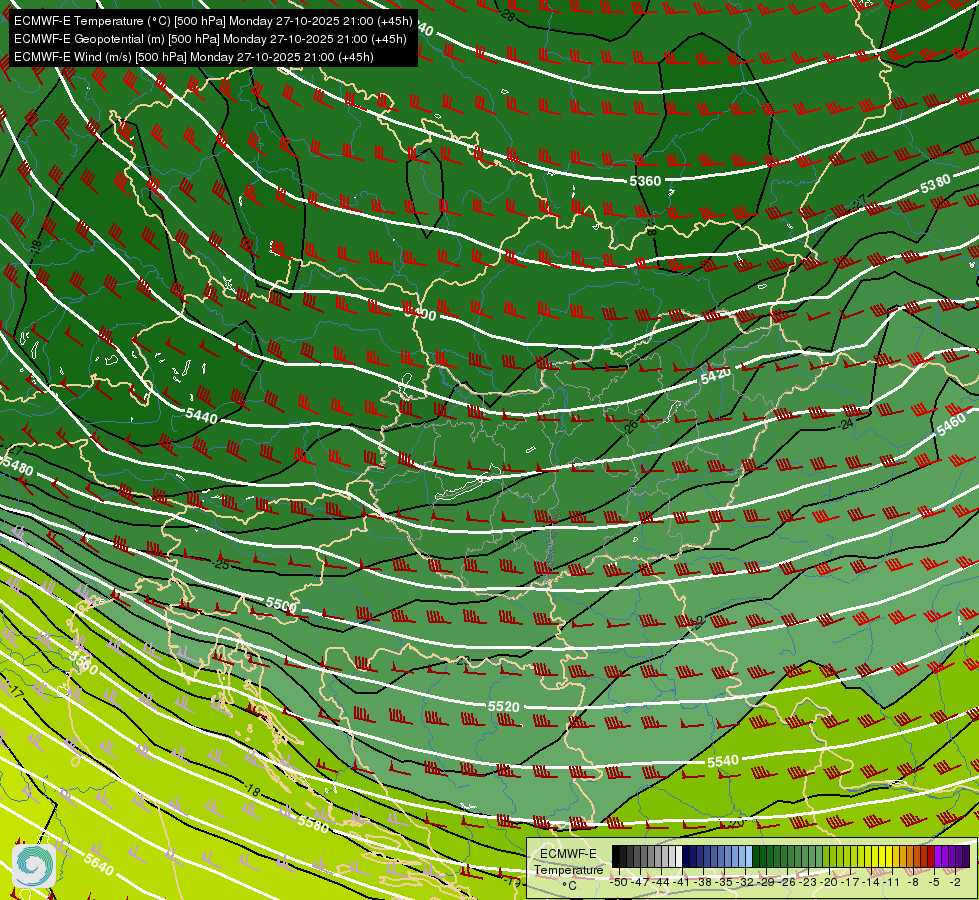Click the -41 value on legend scale

tap(683, 882)
